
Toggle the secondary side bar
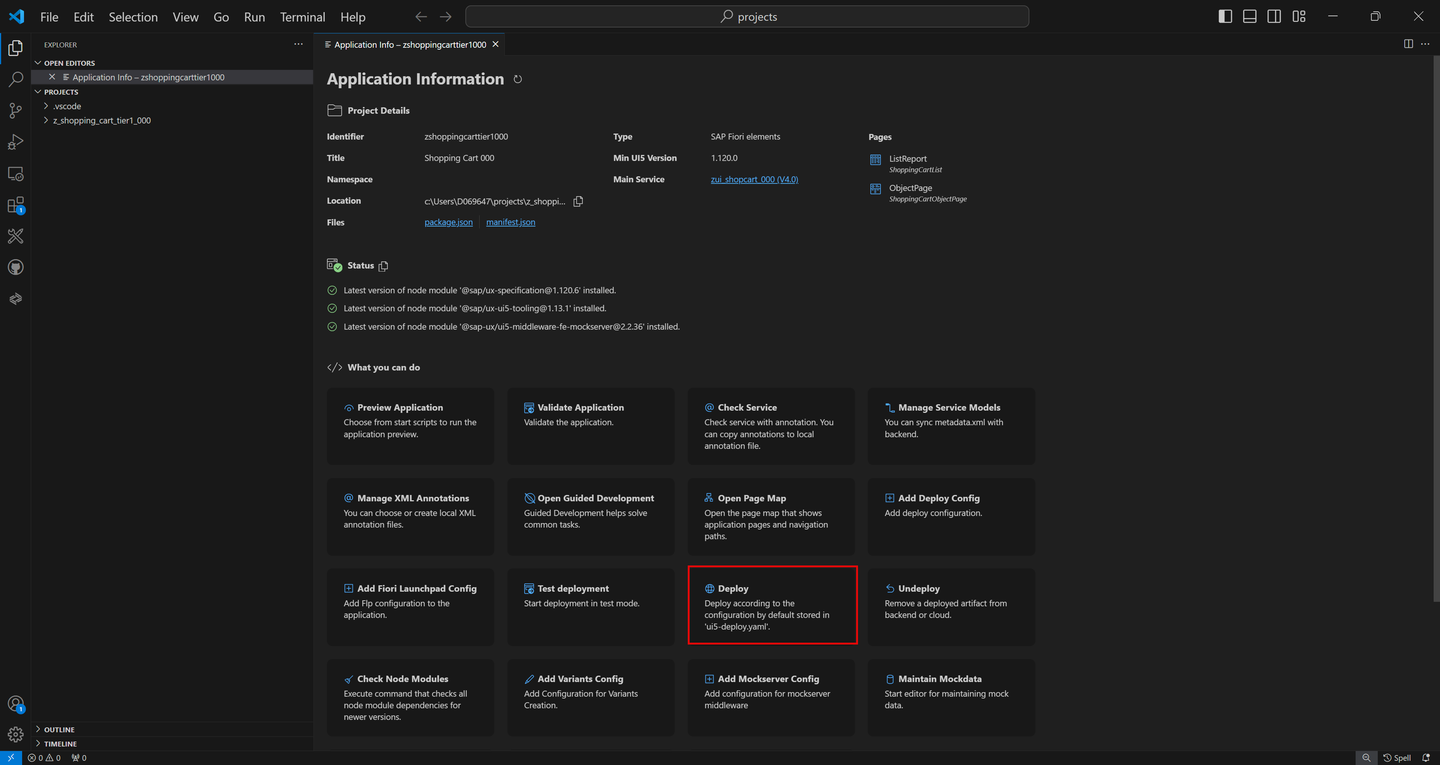tap(1274, 17)
